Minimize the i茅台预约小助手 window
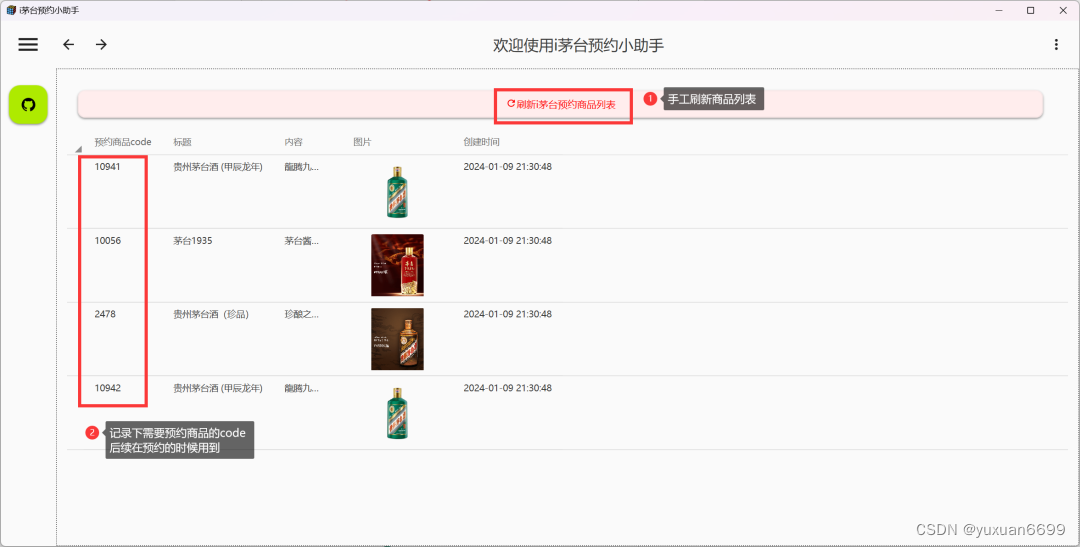This screenshot has width=1080, height=547. 999,10
